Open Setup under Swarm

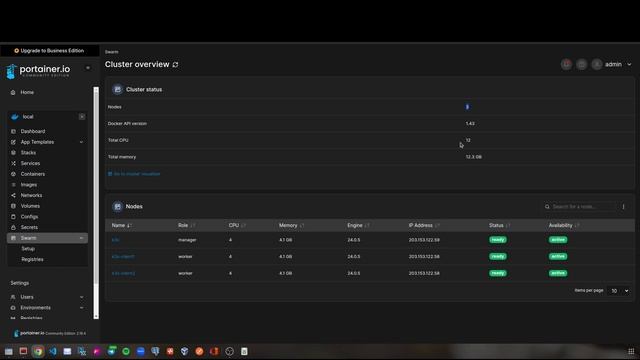point(28,249)
